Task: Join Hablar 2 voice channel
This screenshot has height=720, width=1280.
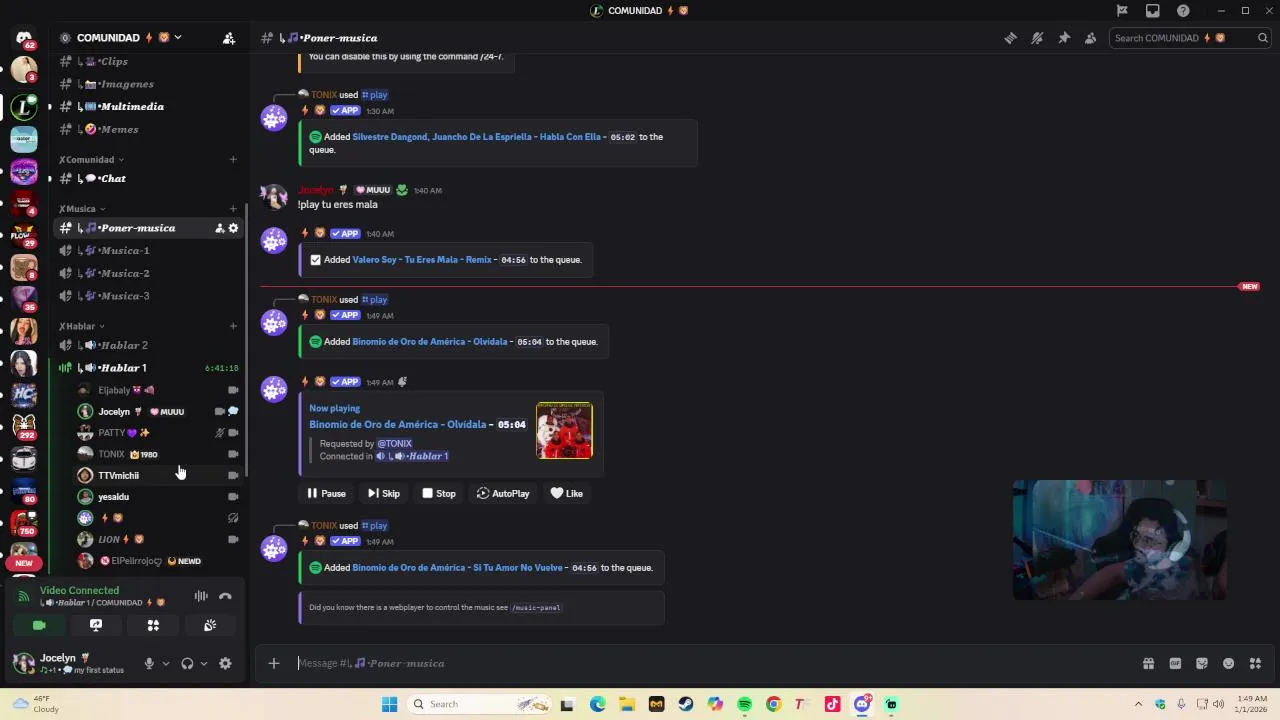Action: (147, 345)
